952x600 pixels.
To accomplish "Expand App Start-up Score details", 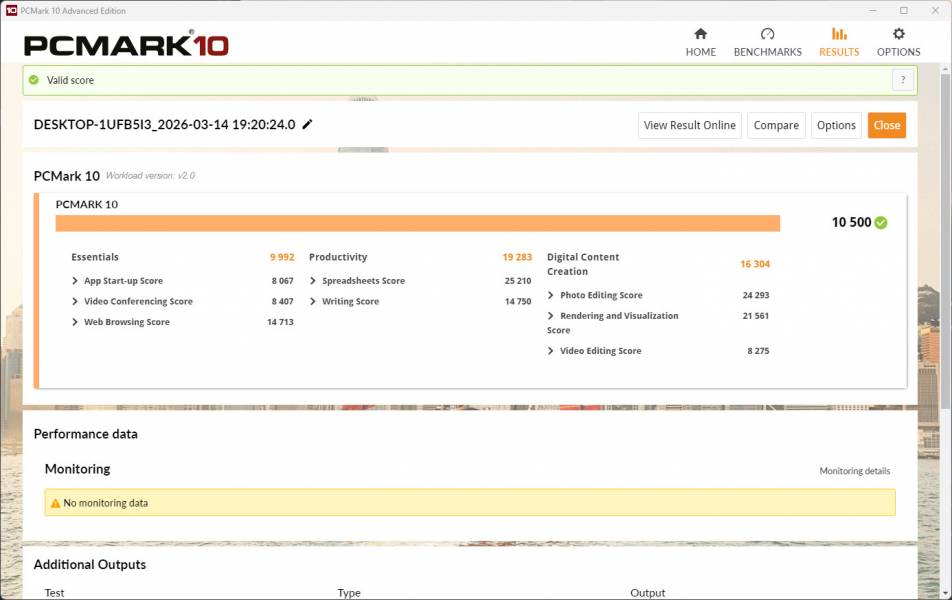I will pos(75,281).
